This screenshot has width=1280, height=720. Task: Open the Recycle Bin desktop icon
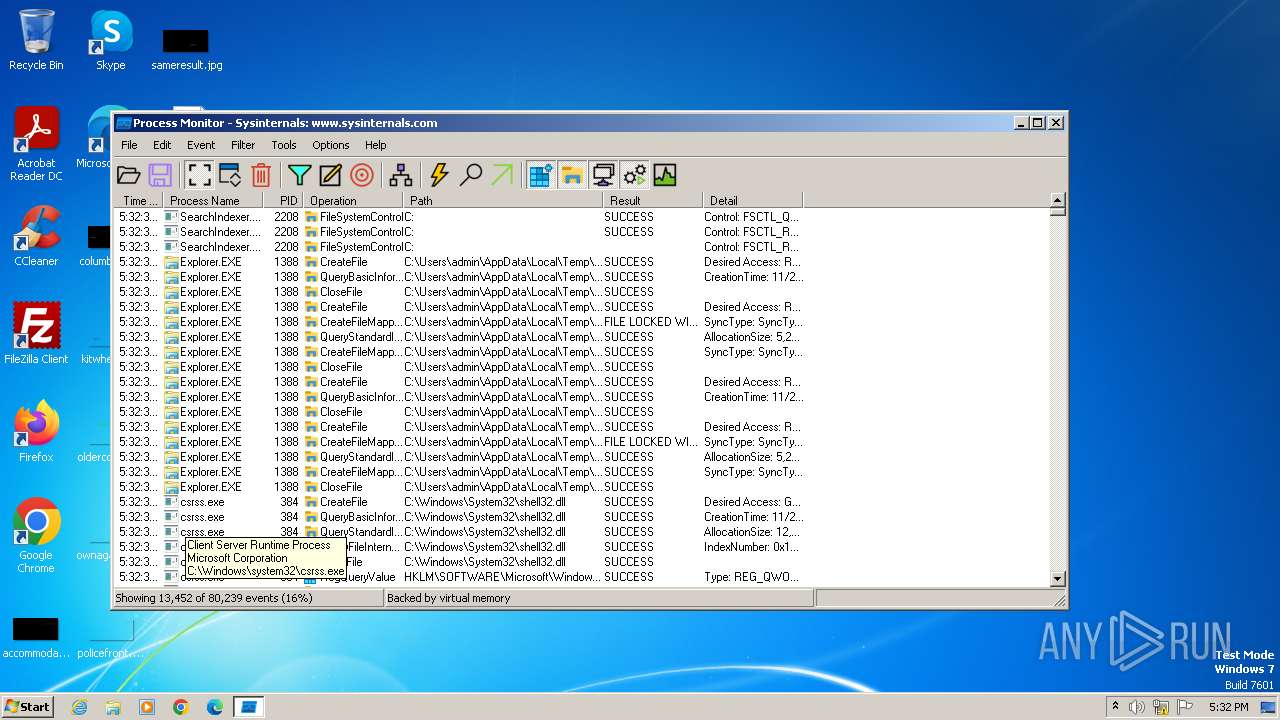(36, 40)
